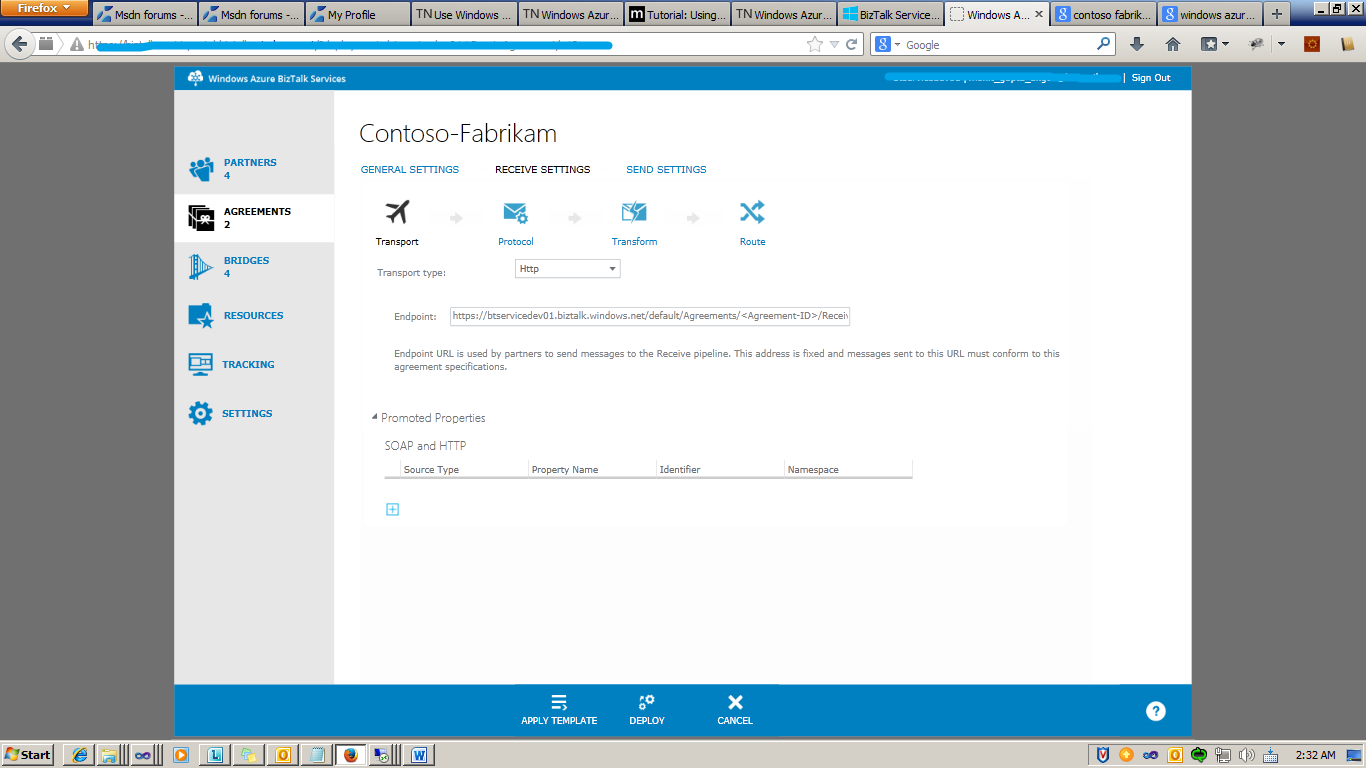Viewport: 1366px width, 768px height.
Task: Reload the page with refresh icon
Action: [852, 44]
